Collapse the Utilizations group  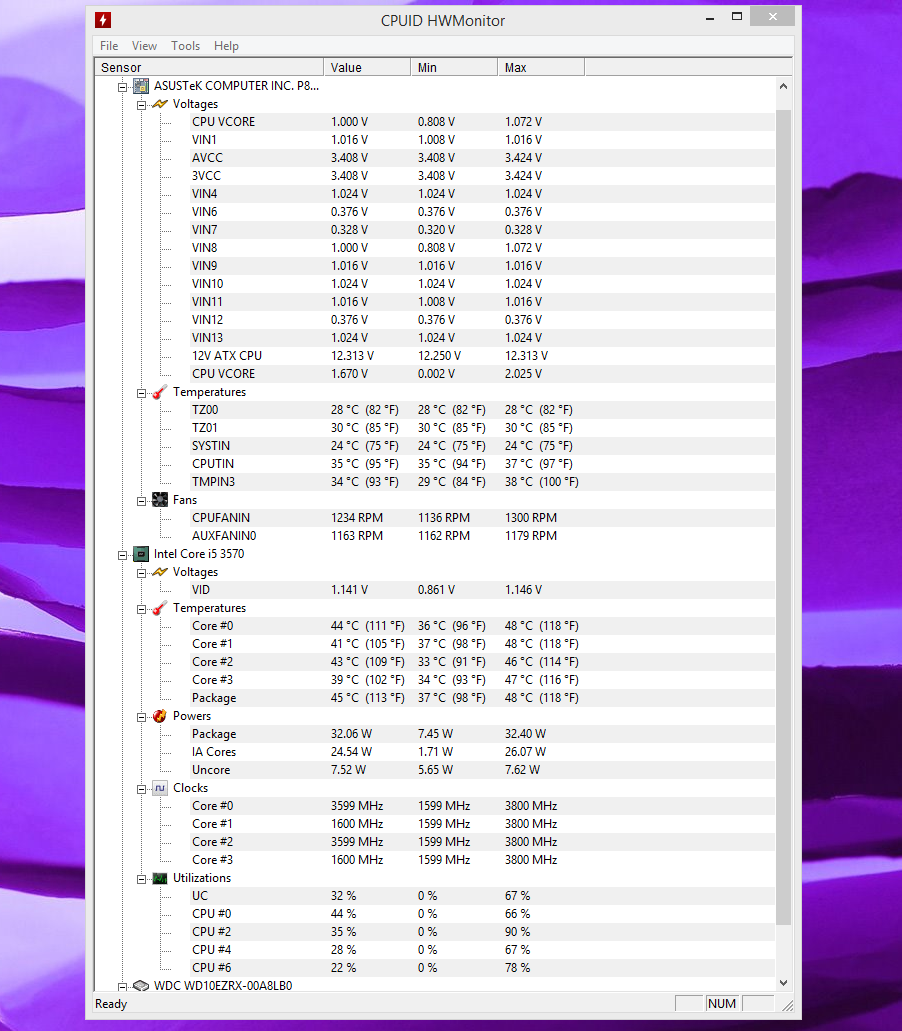[141, 879]
